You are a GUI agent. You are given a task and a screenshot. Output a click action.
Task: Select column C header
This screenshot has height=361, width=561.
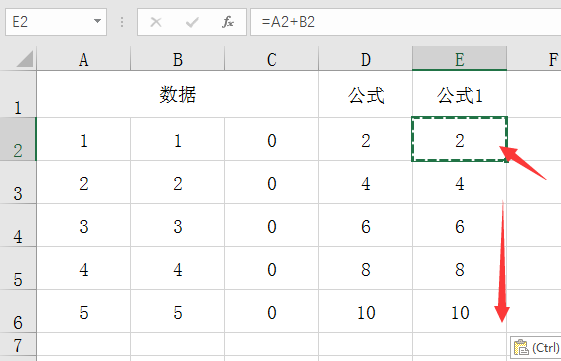coord(272,59)
